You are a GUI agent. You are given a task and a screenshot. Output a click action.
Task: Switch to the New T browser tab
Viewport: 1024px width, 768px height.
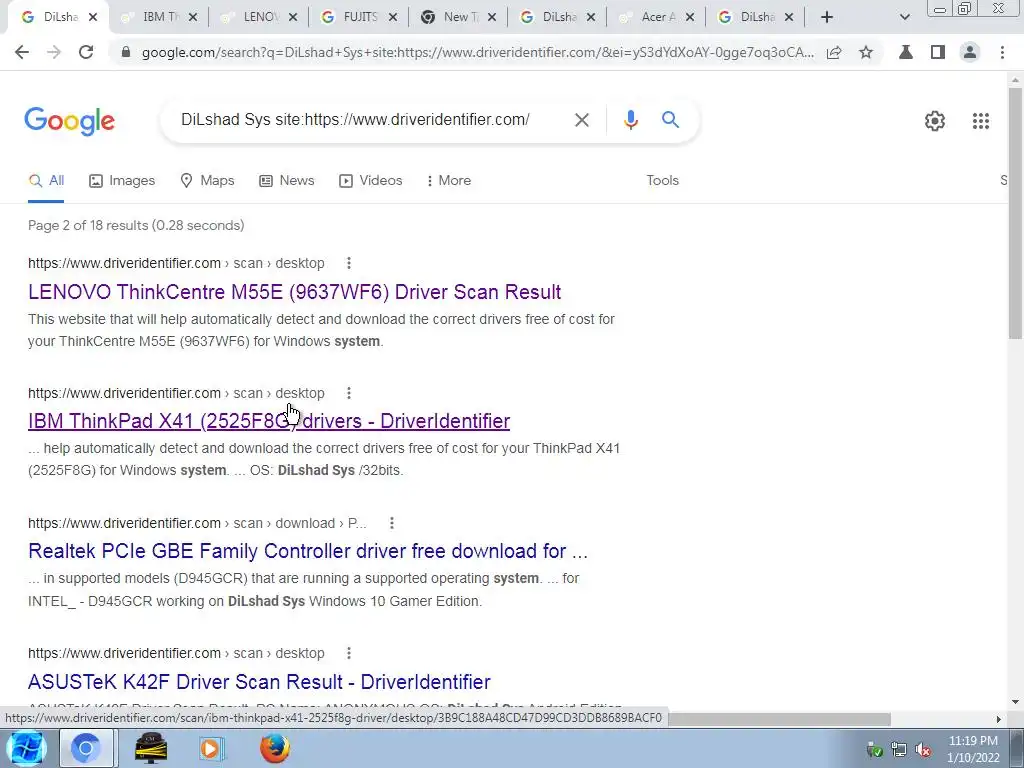coord(459,18)
